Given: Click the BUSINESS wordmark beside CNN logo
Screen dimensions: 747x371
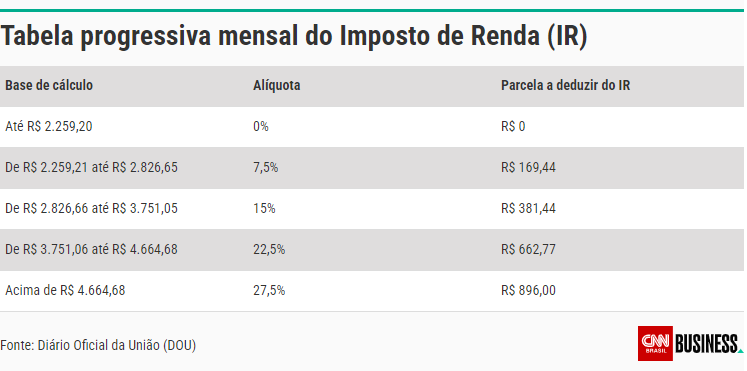Looking at the screenshot, I should click(707, 344).
